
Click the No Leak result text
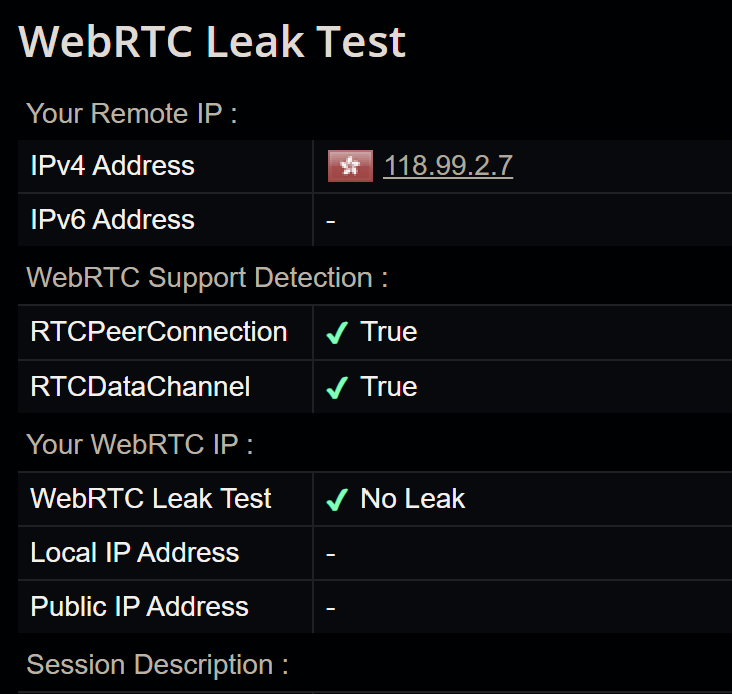[413, 498]
